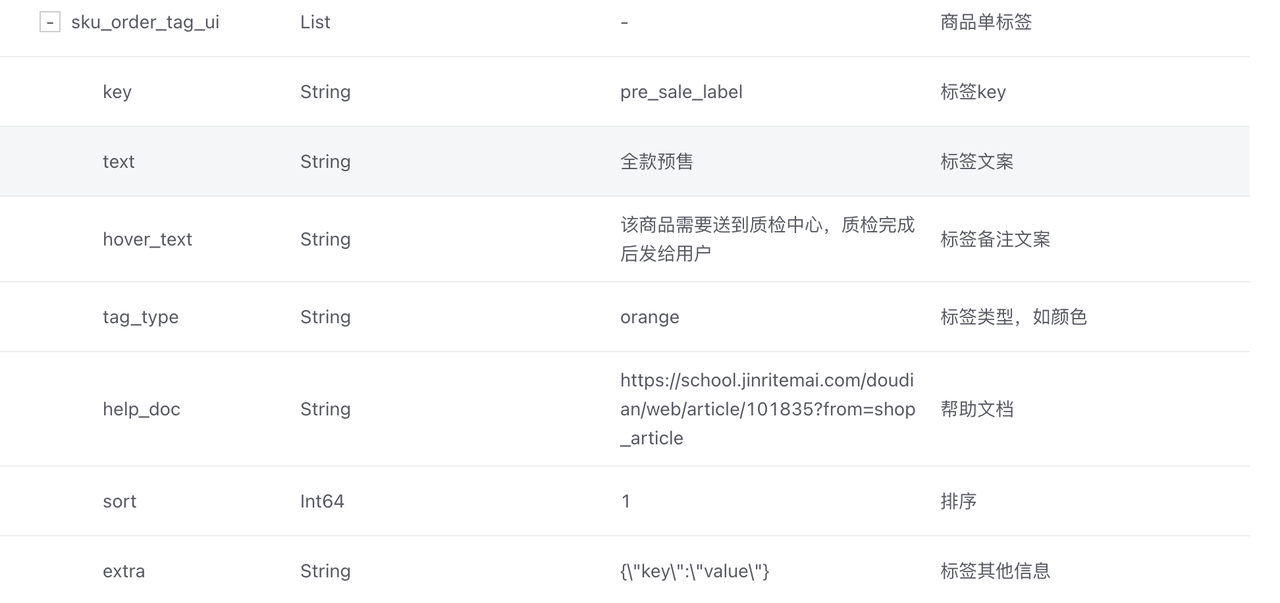The width and height of the screenshot is (1280, 603).
Task: Open the school.jinritemai.com help article URL
Action: pyautogui.click(x=767, y=409)
